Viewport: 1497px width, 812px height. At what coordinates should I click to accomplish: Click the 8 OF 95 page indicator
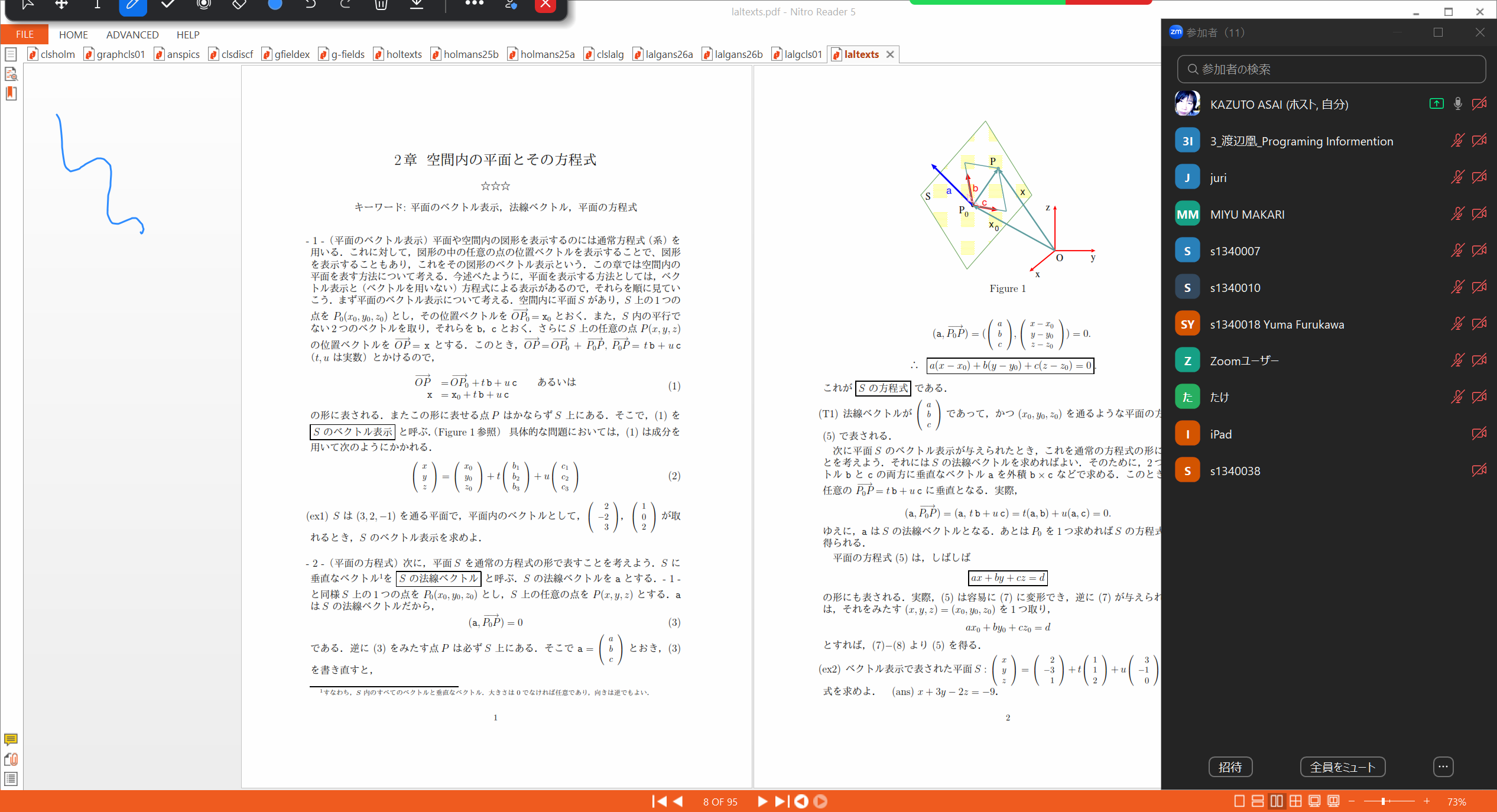[x=720, y=802]
